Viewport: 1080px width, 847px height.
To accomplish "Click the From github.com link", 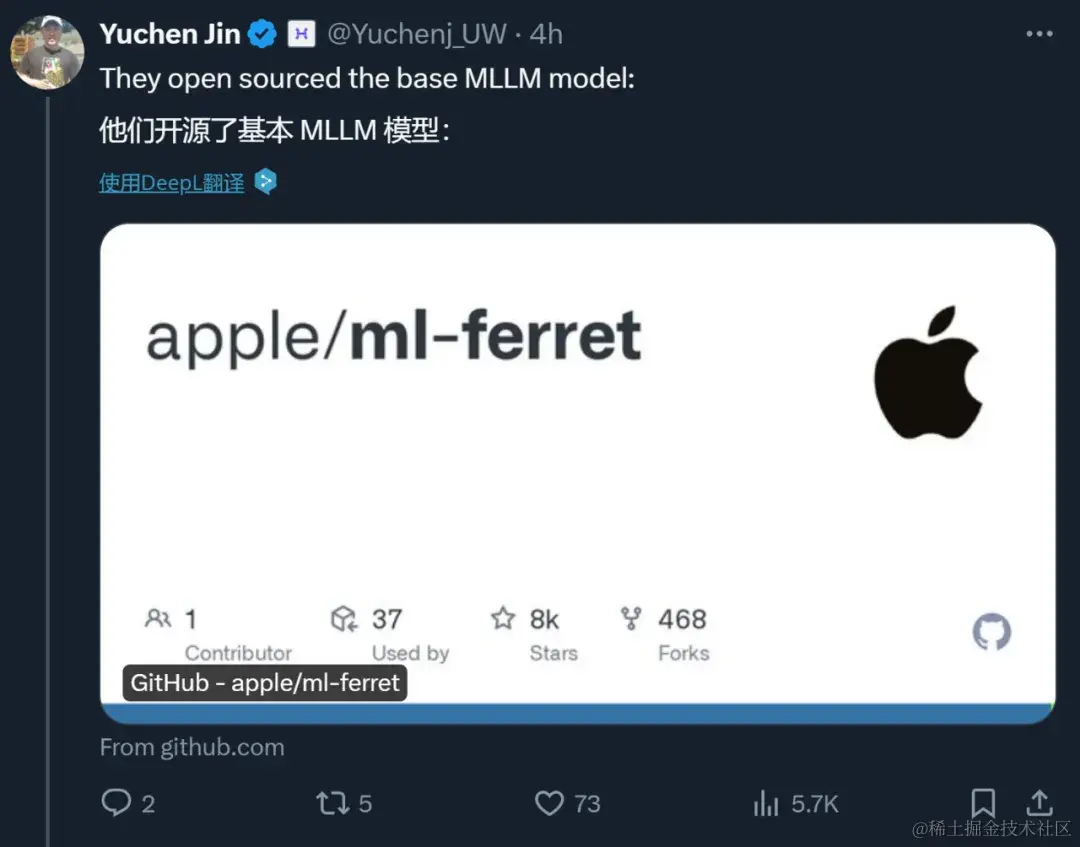I will pyautogui.click(x=192, y=747).
